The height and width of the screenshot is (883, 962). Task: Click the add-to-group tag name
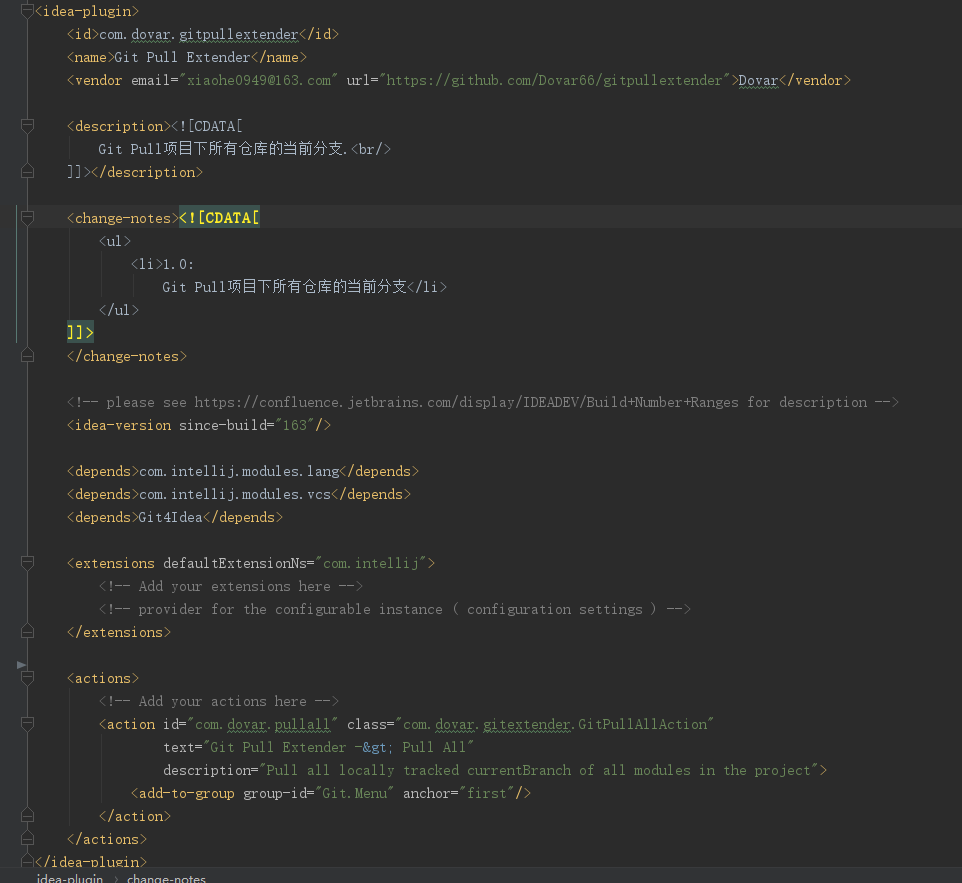[x=187, y=793]
